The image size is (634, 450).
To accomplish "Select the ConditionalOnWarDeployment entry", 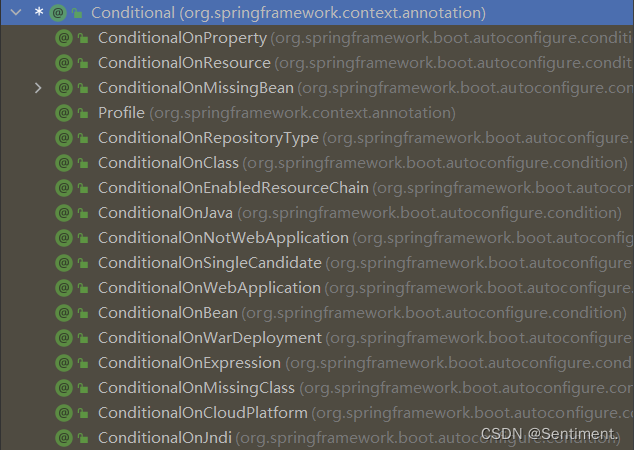I will (210, 338).
